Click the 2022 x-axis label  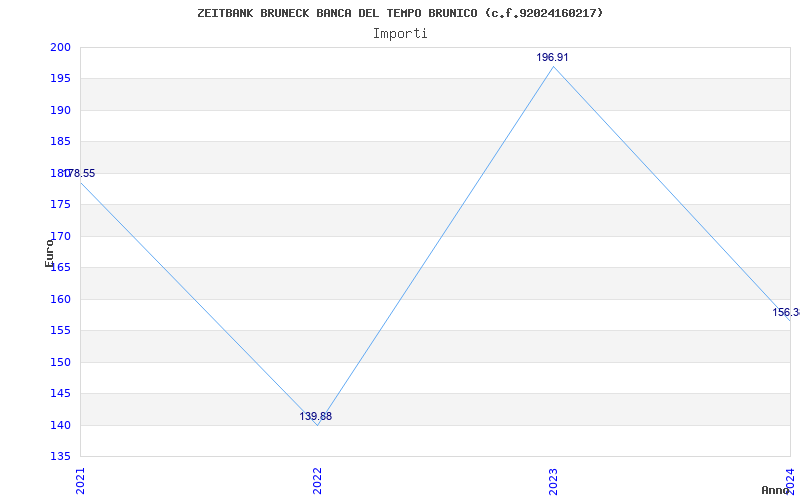(317, 481)
